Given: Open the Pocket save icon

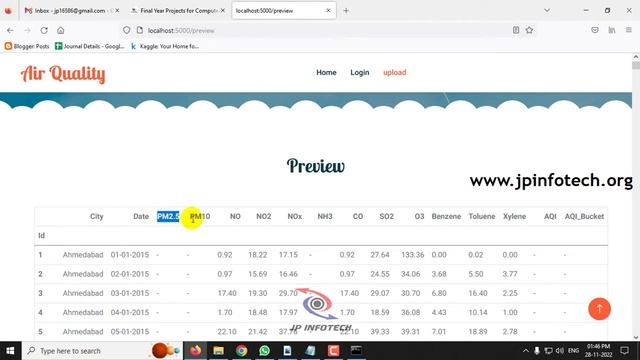Looking at the screenshot, I should (x=595, y=30).
